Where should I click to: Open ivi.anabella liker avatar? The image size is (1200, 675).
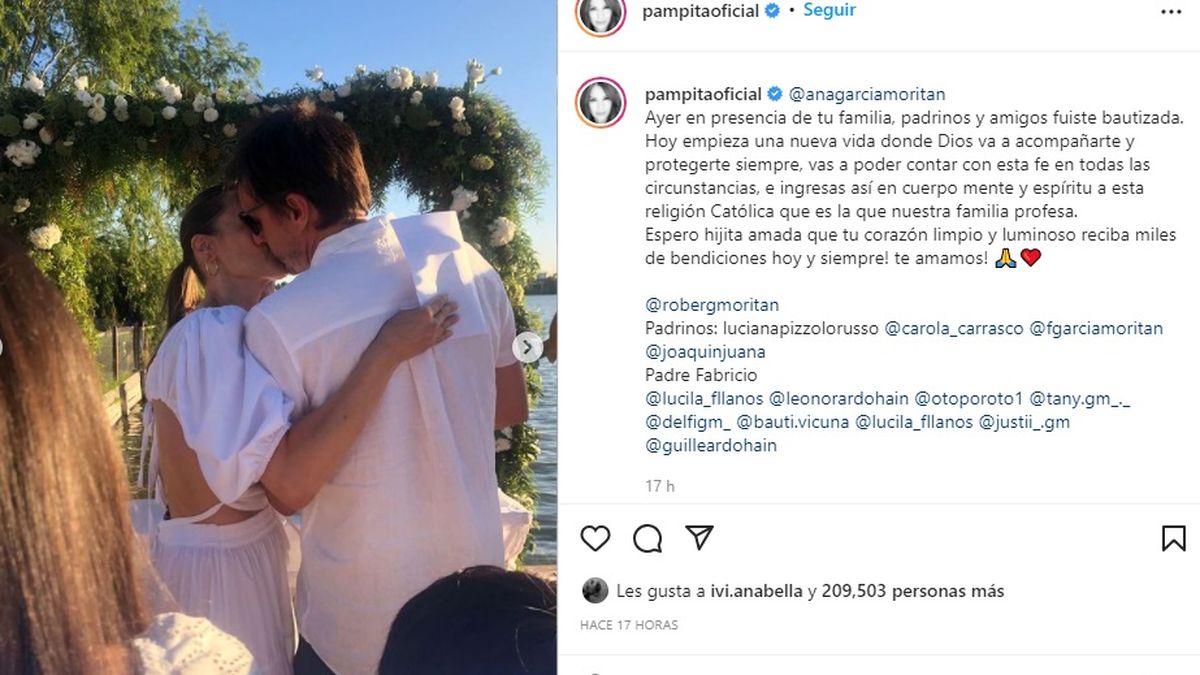(x=595, y=591)
